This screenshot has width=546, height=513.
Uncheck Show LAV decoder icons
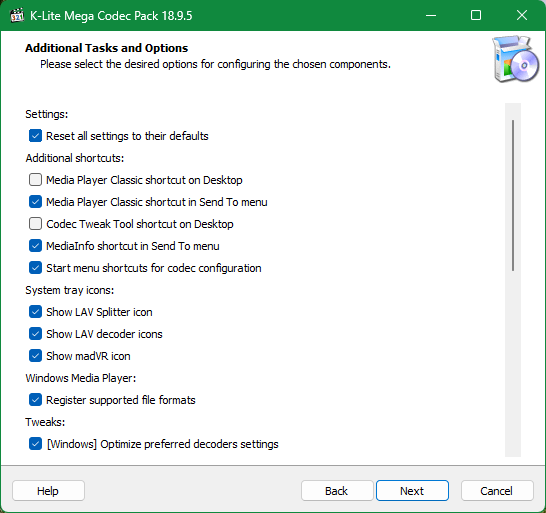[35, 334]
